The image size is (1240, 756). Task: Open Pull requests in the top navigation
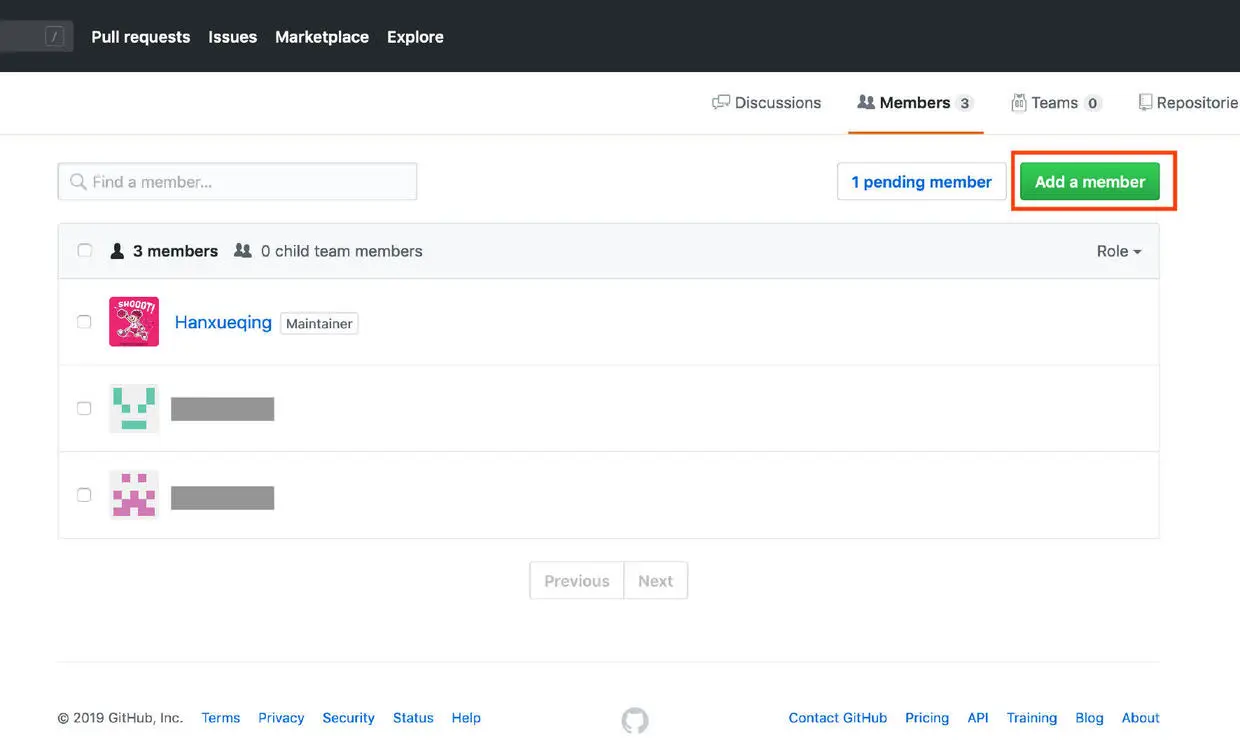click(x=141, y=37)
